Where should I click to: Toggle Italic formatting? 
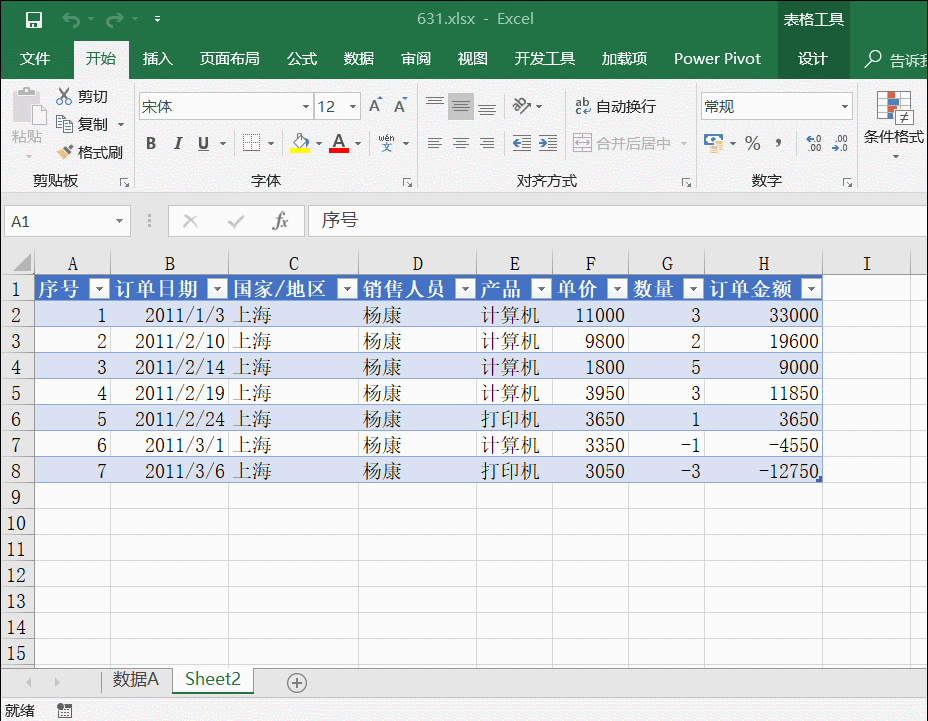(178, 144)
